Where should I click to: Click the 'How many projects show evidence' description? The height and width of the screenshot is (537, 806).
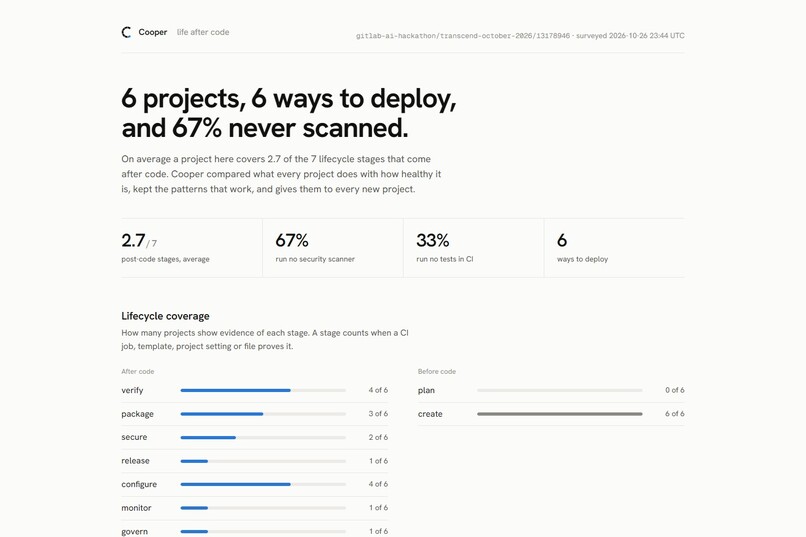[265, 340]
